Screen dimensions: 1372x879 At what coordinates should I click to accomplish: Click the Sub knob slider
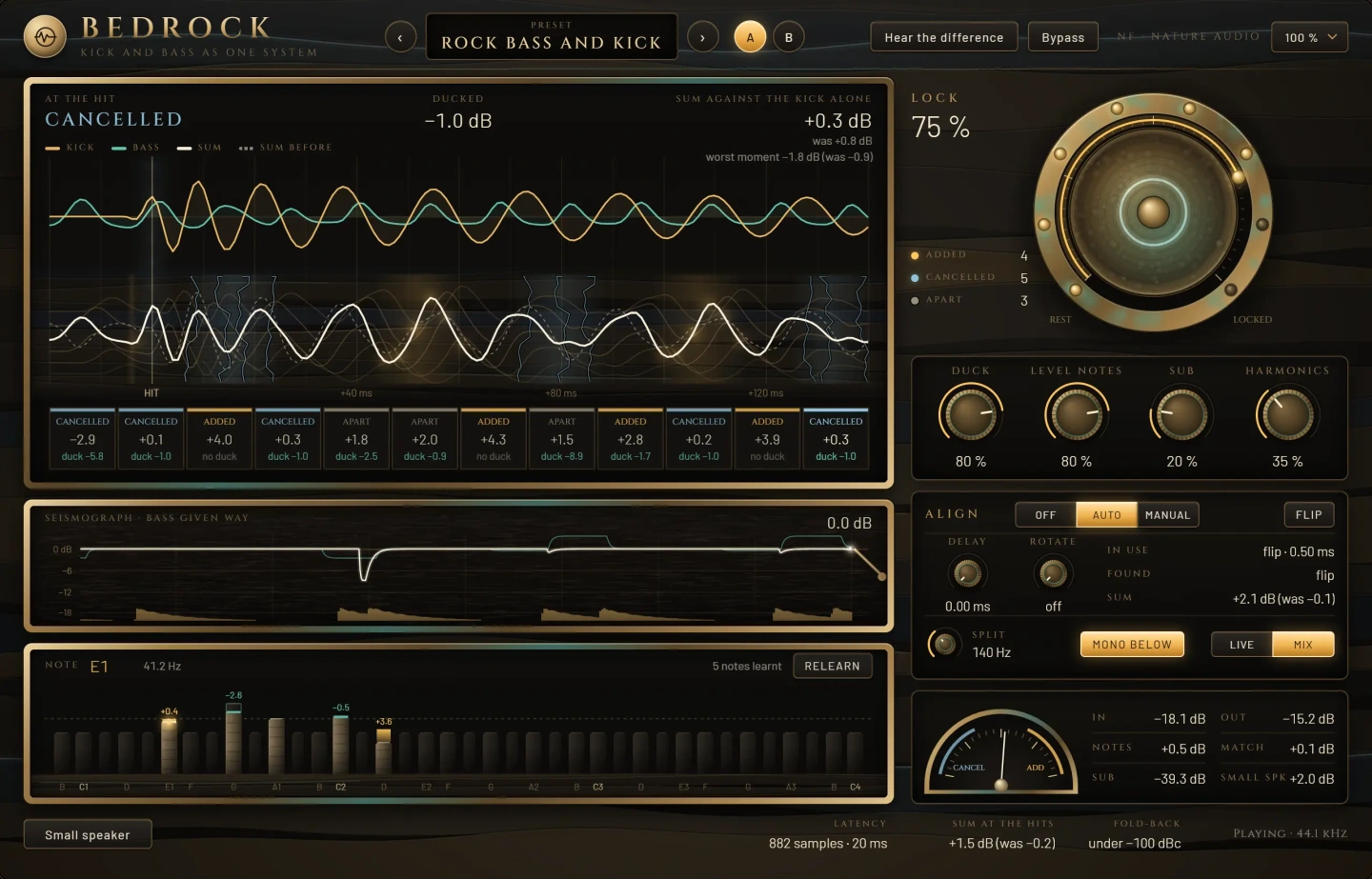tap(1181, 414)
